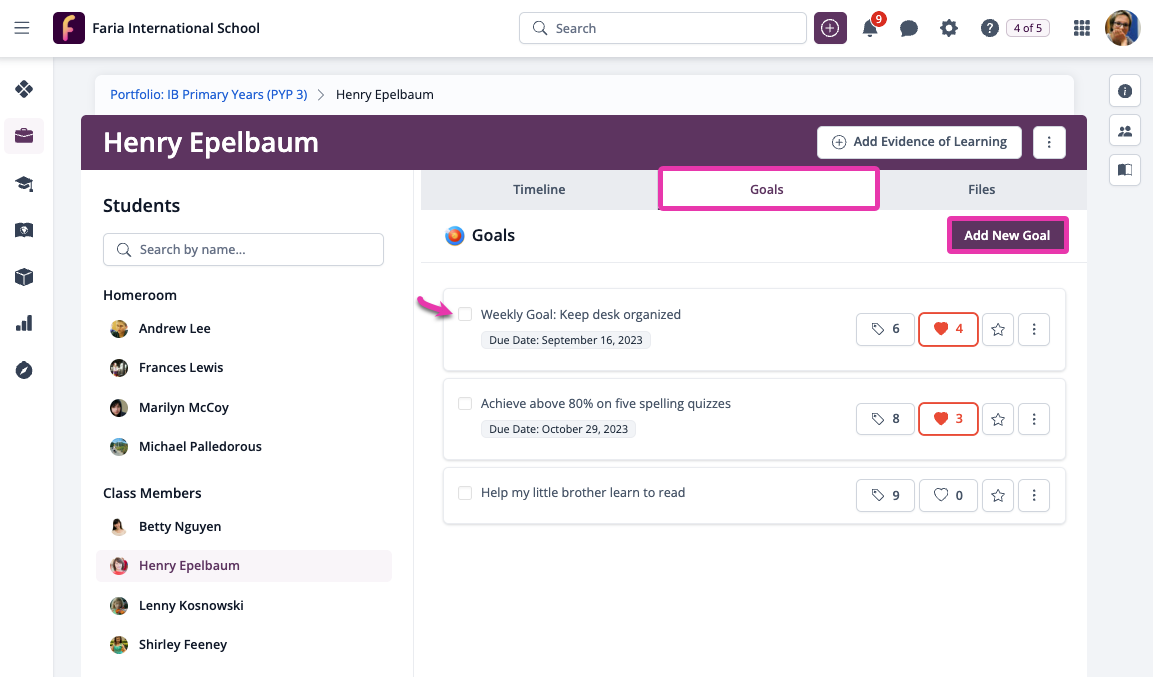Screen dimensions: 1153x677
Task: Expand the hamburger navigation menu
Action: [22, 28]
